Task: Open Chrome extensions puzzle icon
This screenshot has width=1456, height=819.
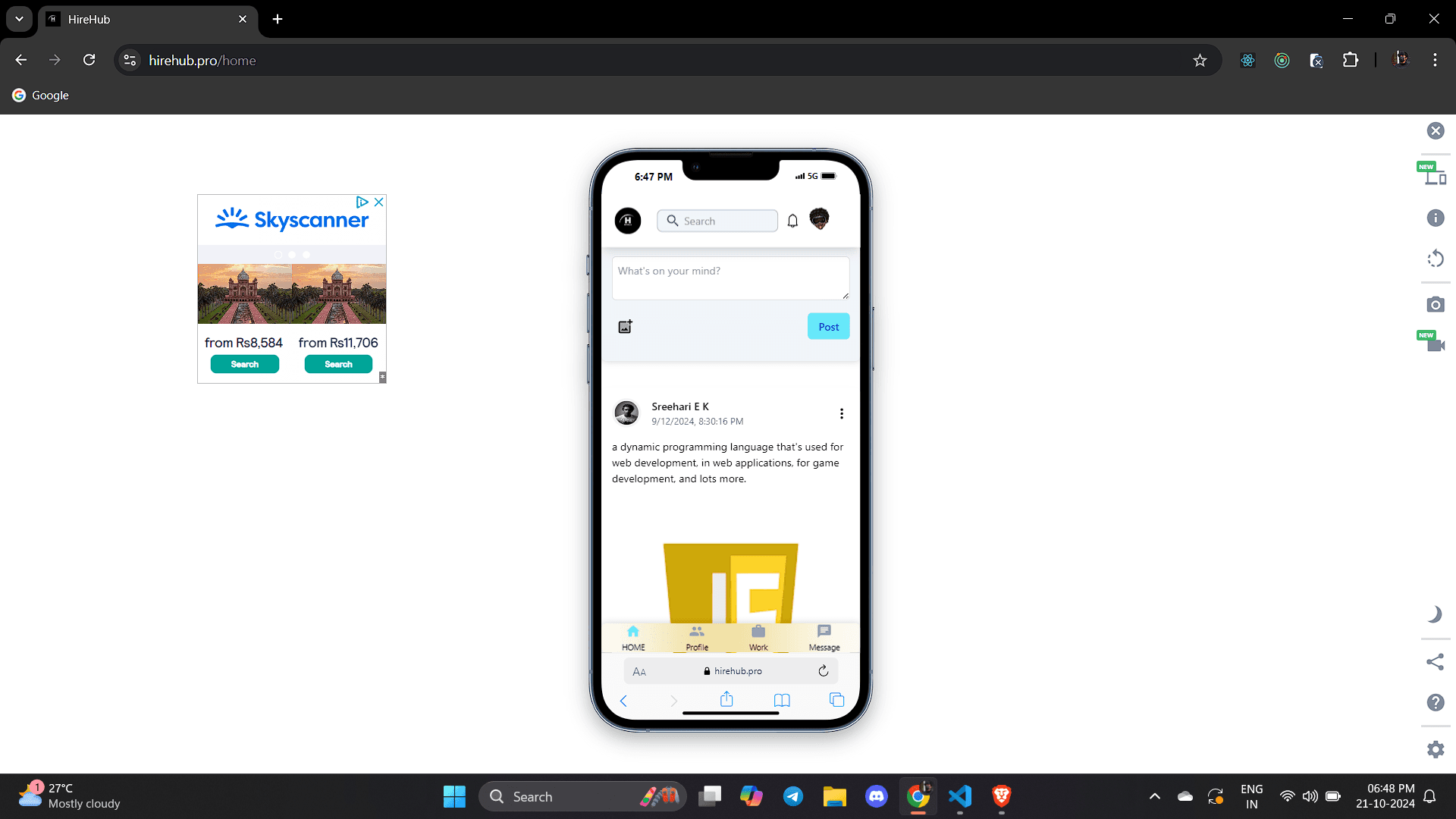Action: point(1351,60)
